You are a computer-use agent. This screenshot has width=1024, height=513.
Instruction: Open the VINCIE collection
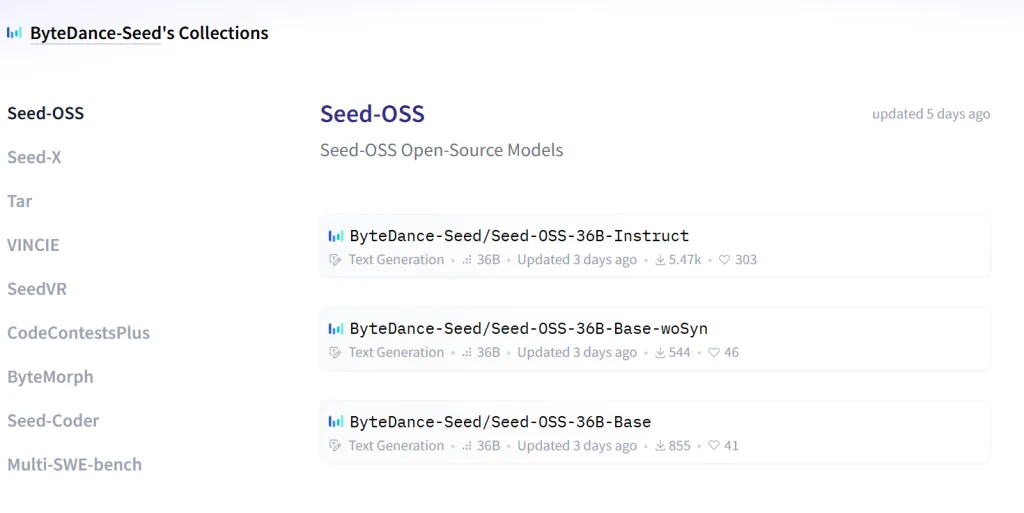coord(33,245)
